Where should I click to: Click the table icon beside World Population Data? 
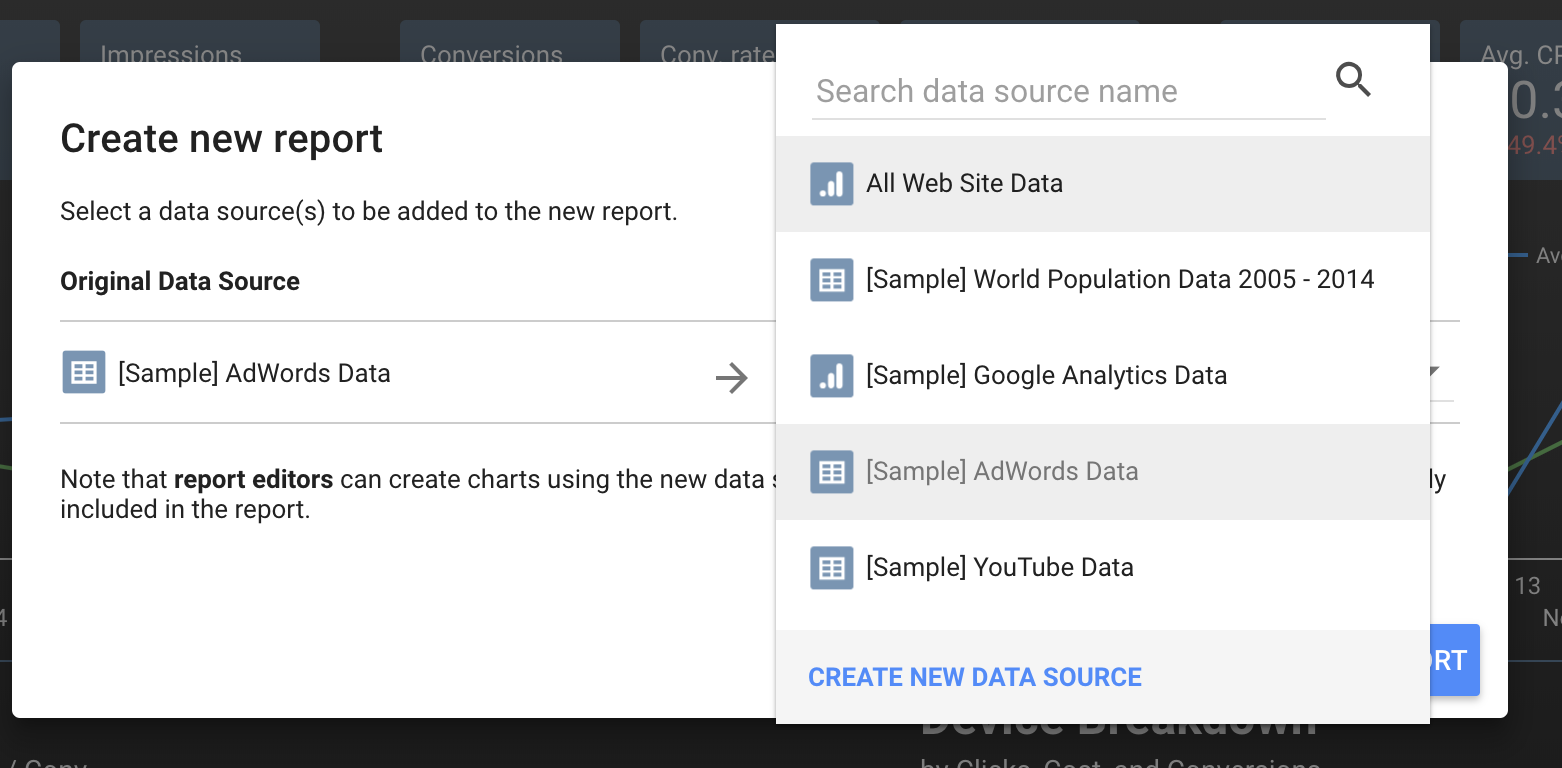click(831, 280)
